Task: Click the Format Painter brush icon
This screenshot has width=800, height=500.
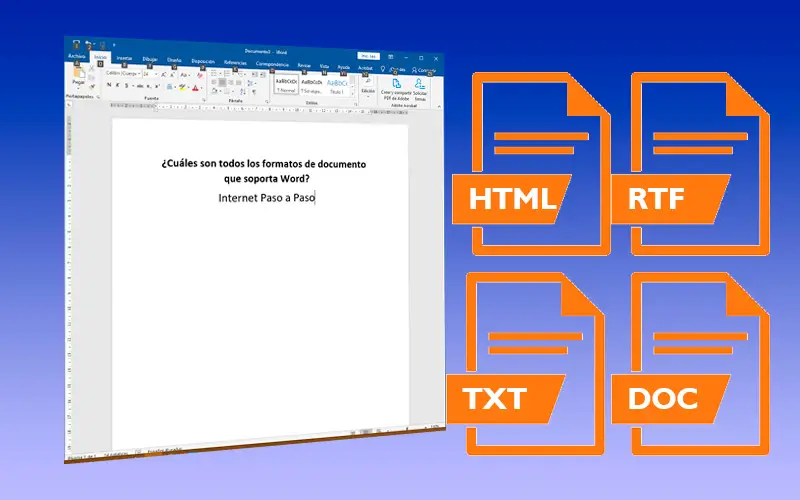Action: (92, 86)
